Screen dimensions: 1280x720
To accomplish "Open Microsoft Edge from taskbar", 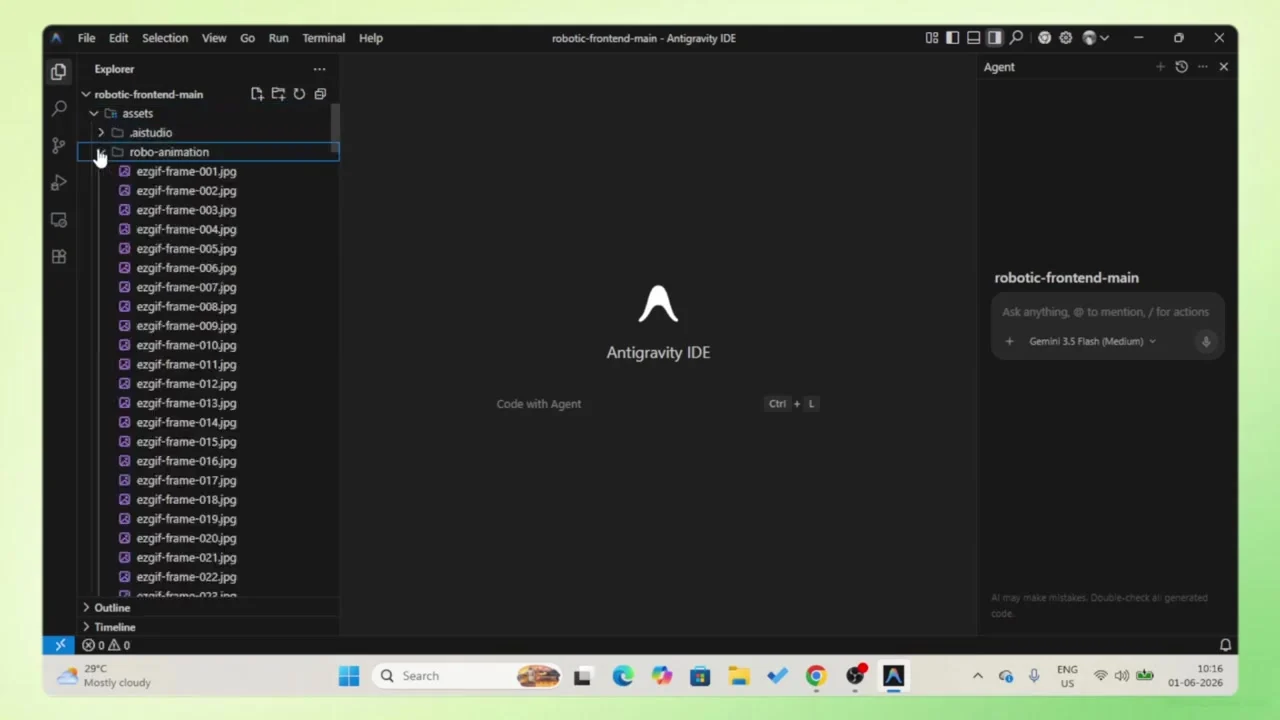I will coord(623,676).
